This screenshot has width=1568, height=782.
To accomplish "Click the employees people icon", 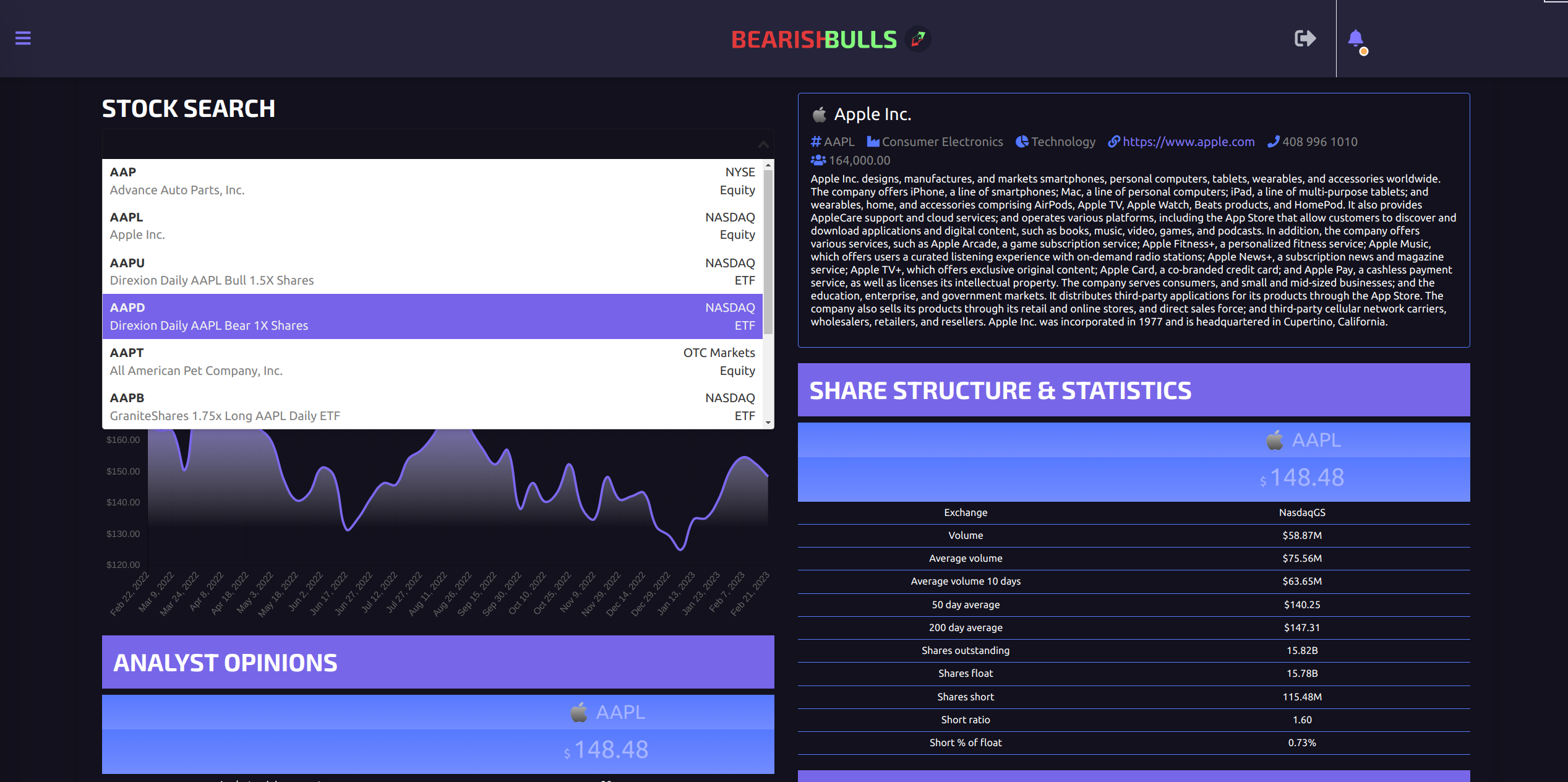I will point(818,160).
